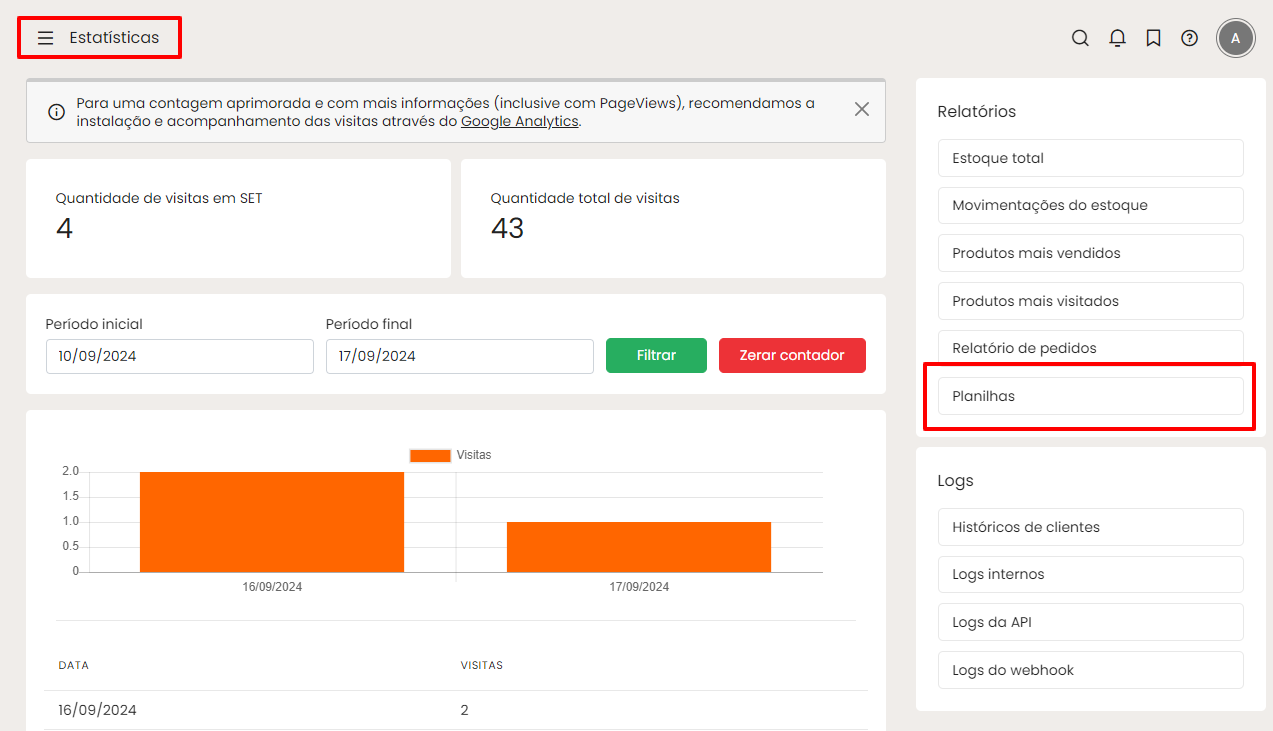
Task: Click the bookmark icon in header
Action: (1153, 38)
